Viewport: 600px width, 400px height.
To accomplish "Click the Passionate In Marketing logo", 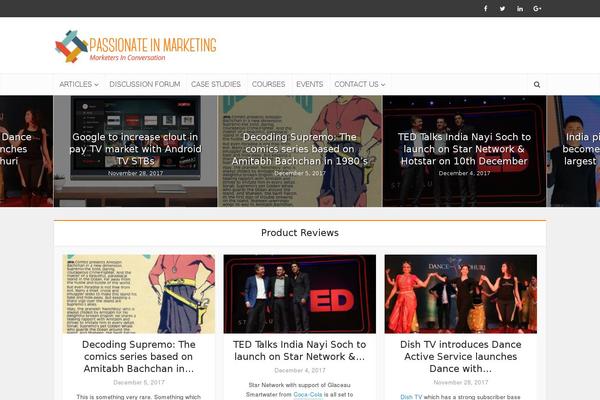I will click(x=136, y=46).
